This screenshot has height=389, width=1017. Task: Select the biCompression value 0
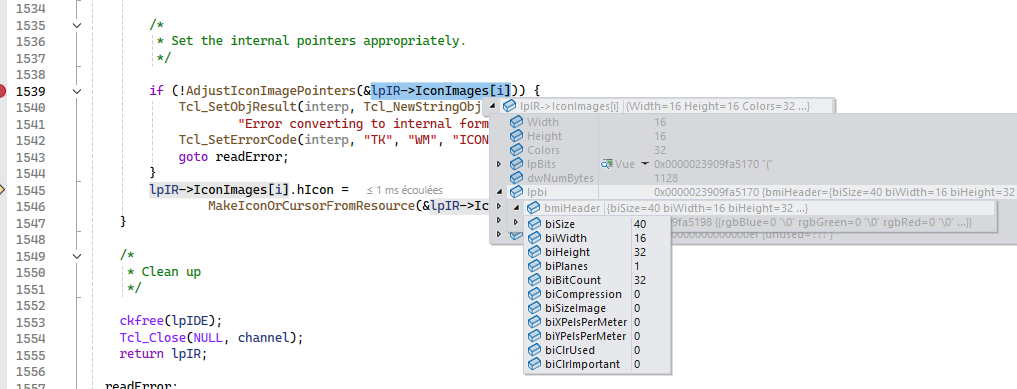638,294
